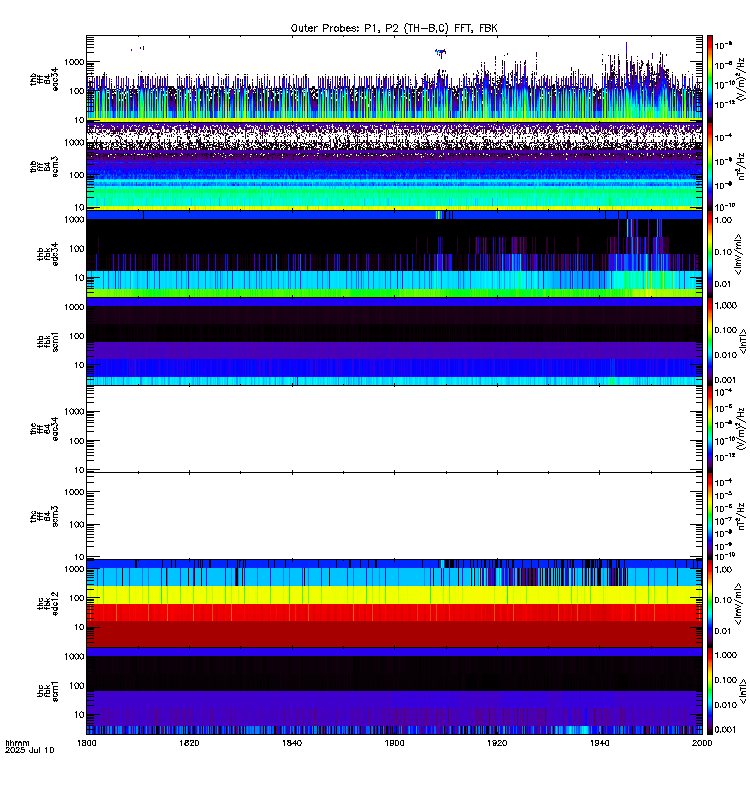Click the <|mV/m|> unit label of thb edc34
Screen dimensions: 750x800
click(738, 254)
